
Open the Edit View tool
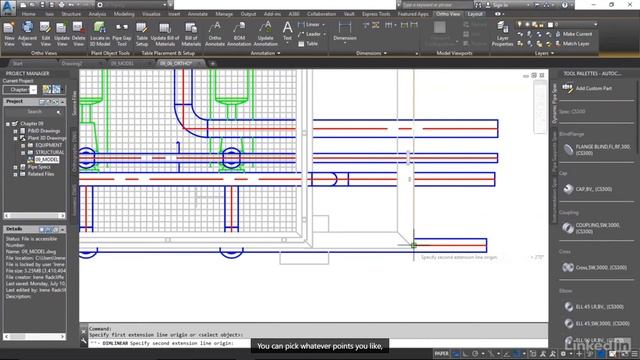tap(45, 33)
